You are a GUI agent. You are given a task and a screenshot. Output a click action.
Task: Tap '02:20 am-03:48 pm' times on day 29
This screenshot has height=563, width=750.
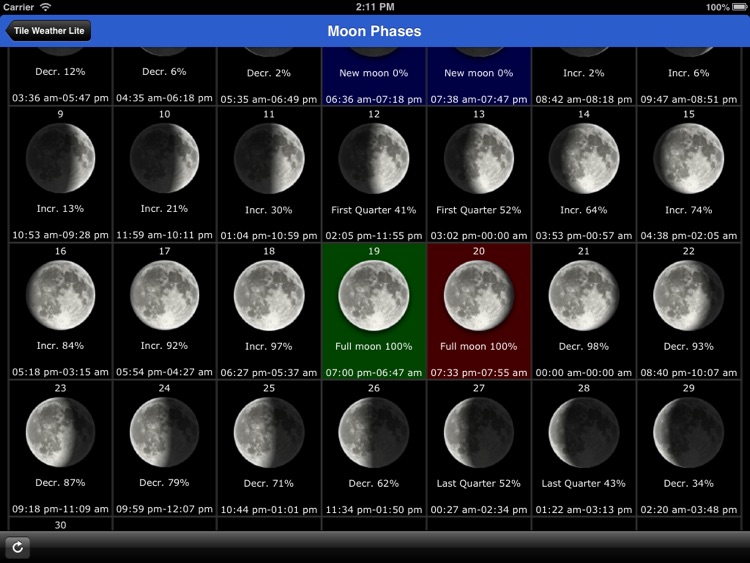[x=688, y=510]
